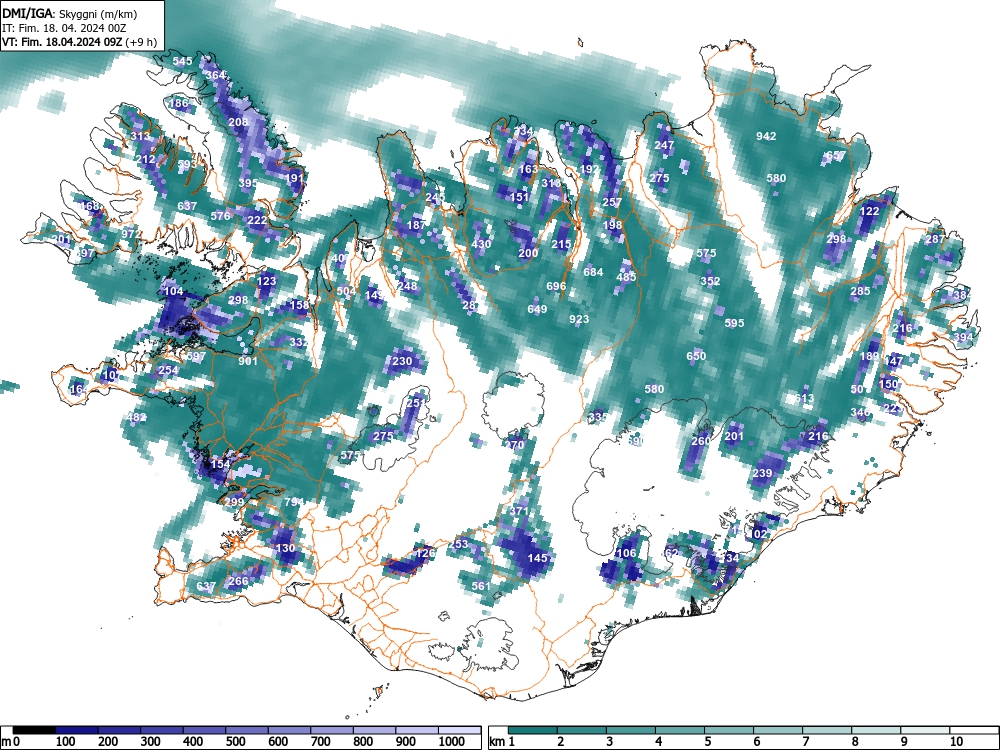
Task: Click the visibility value 287
Action: click(935, 240)
